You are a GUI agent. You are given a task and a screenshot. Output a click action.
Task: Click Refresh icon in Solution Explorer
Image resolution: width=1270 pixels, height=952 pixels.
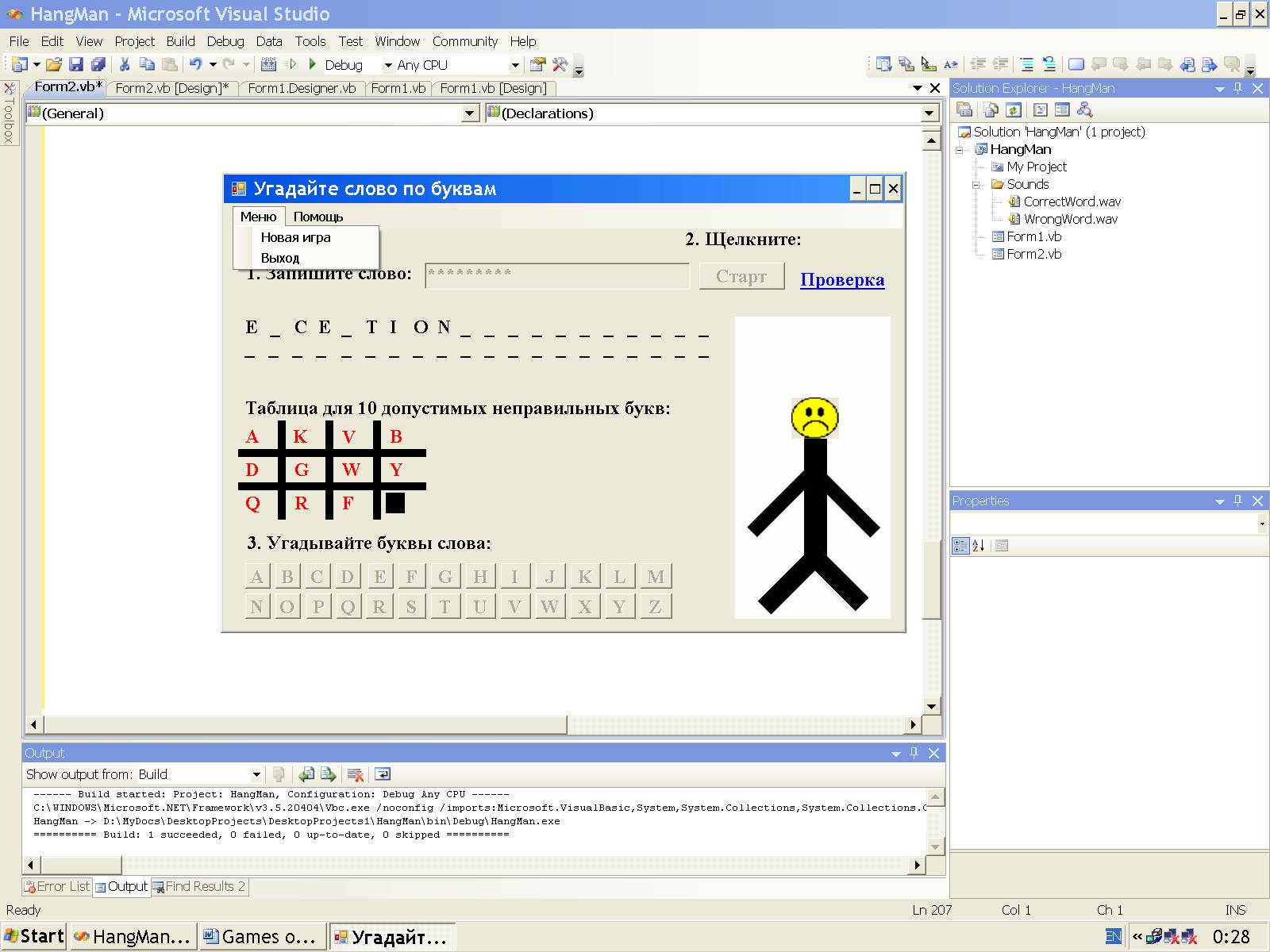coord(1013,110)
